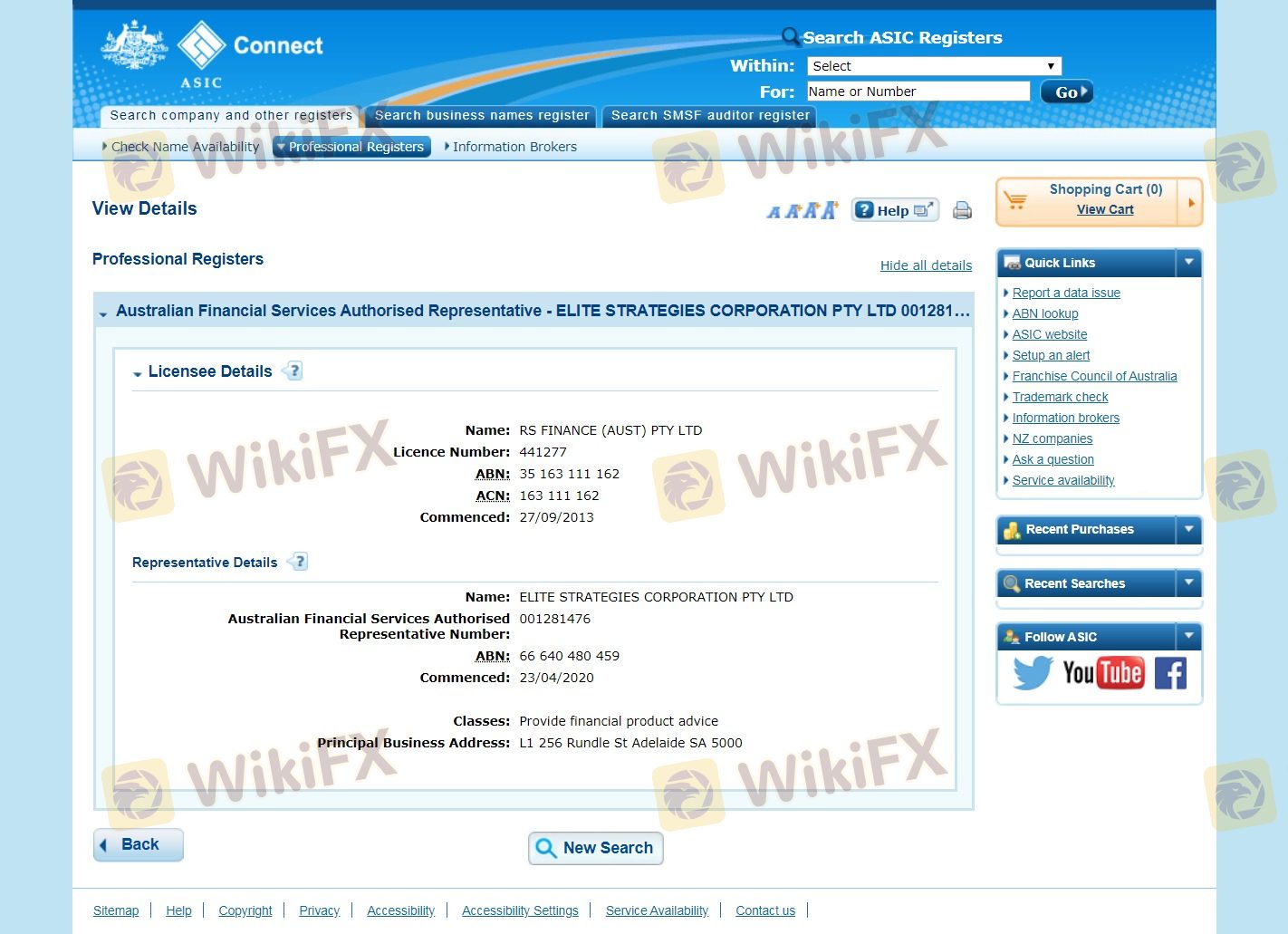Click the RS FINANCE (AUST) PTY LTD name
Viewport: 1288px width, 934px height.
tap(610, 430)
